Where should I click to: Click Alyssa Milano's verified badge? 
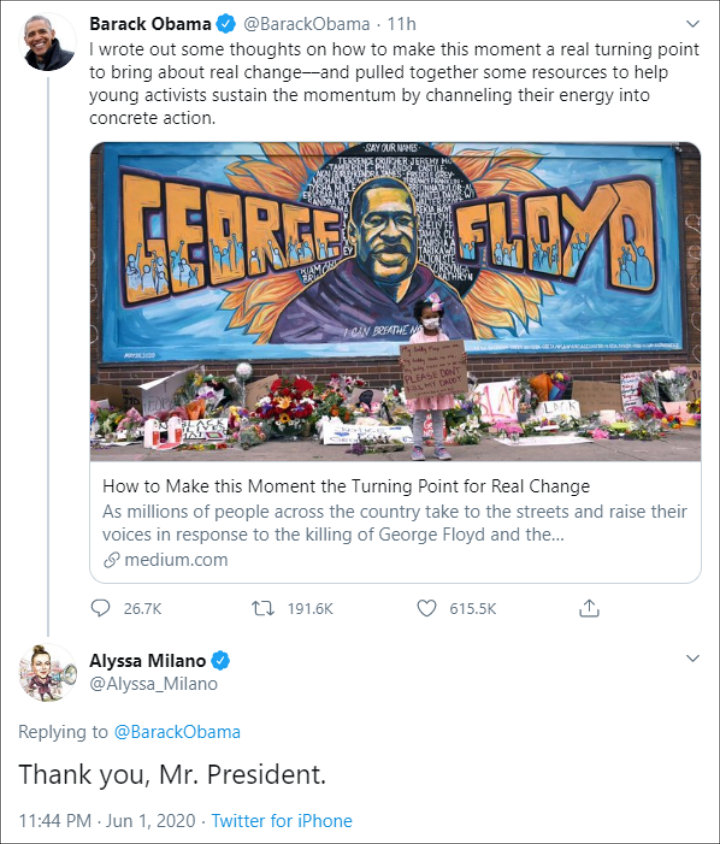click(220, 660)
